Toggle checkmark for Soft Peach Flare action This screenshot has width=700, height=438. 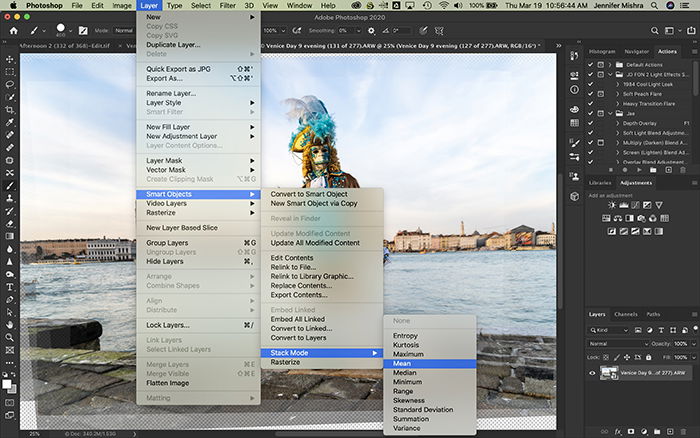591,94
